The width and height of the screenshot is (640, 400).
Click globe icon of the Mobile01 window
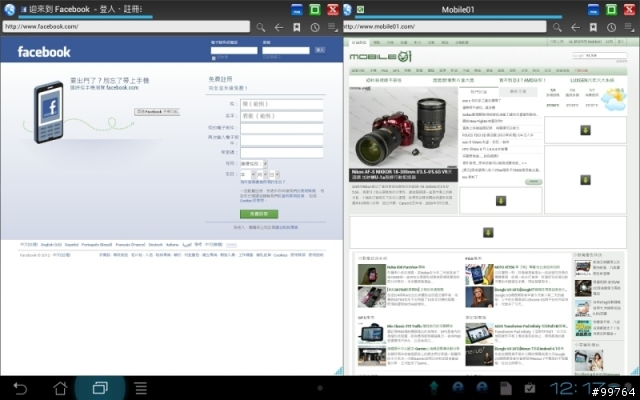(348, 9)
